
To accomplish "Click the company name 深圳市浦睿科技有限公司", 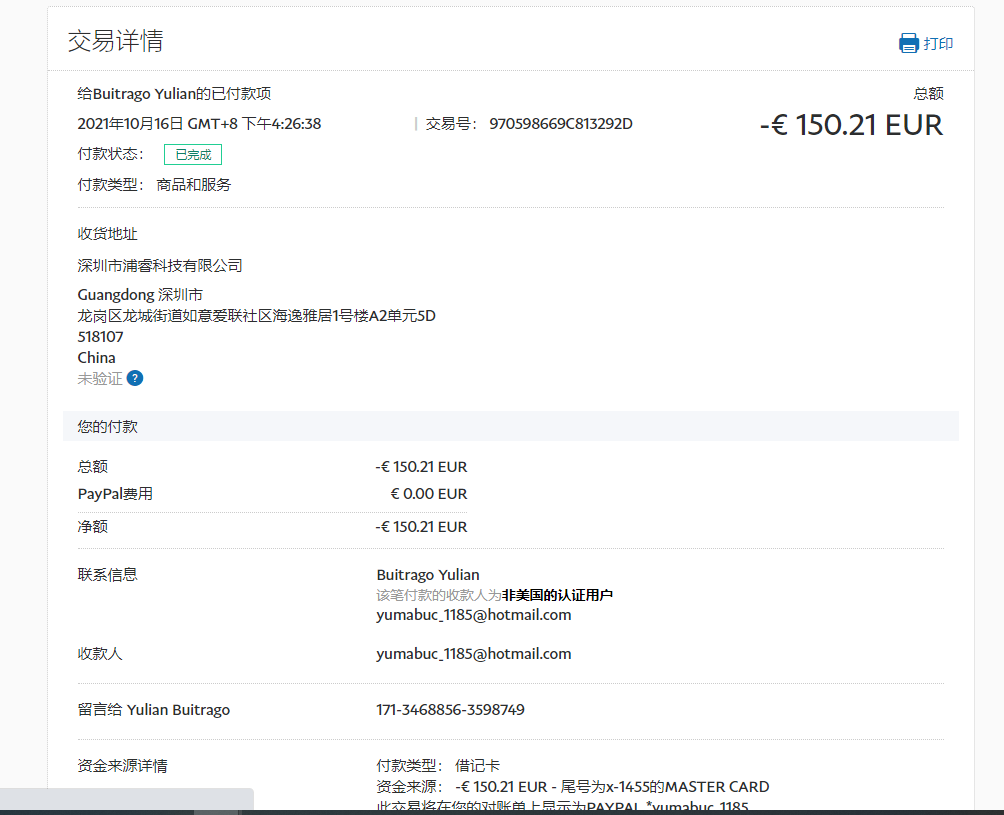I will [x=160, y=266].
